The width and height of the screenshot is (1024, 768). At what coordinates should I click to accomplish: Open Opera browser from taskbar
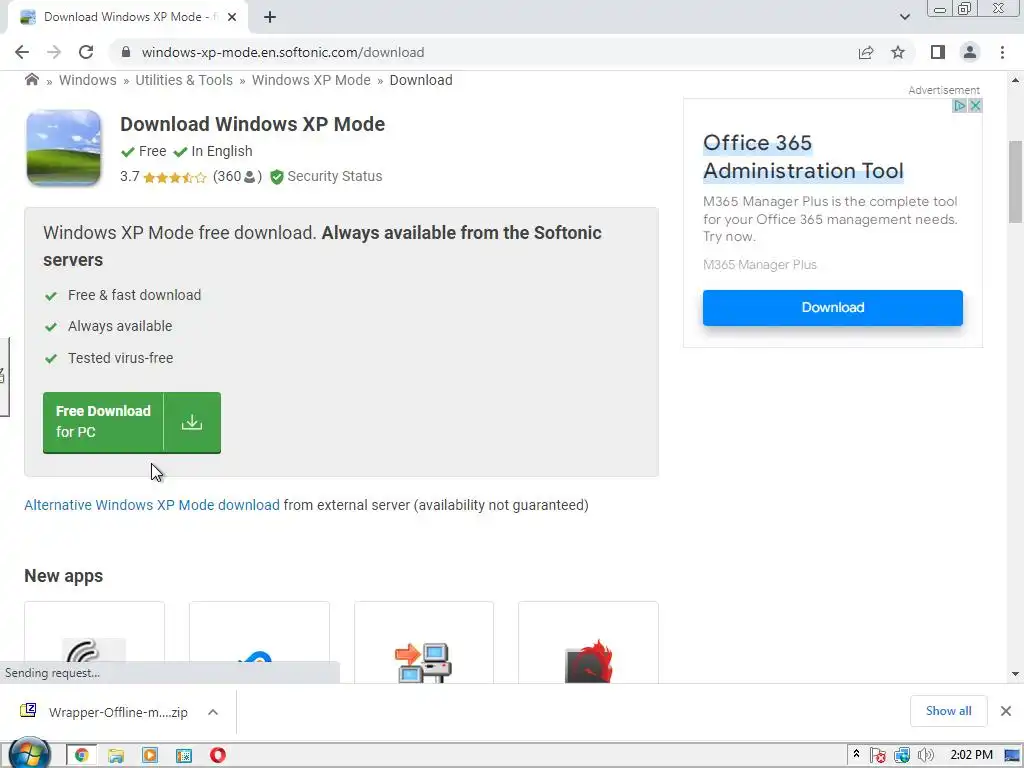click(x=217, y=756)
